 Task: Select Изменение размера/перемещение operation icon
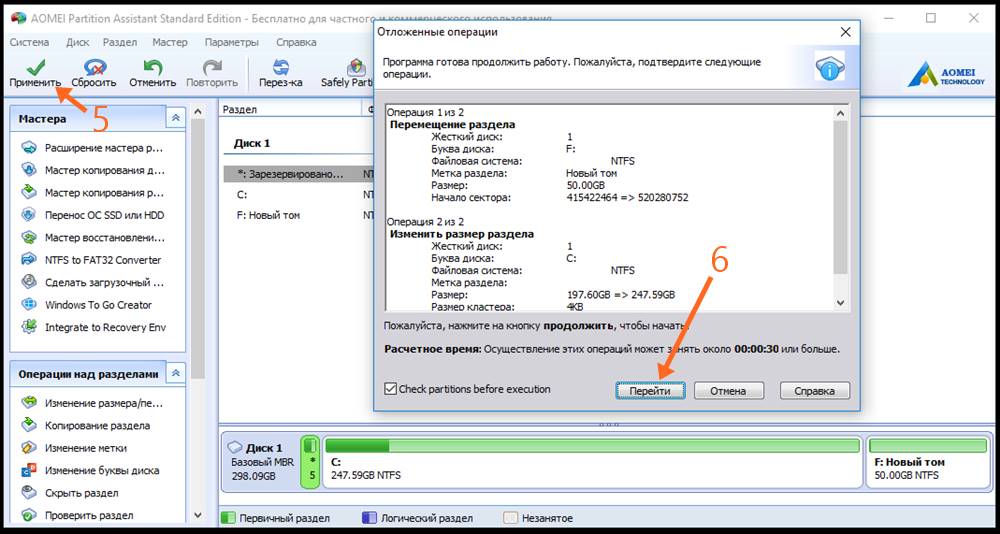point(29,403)
